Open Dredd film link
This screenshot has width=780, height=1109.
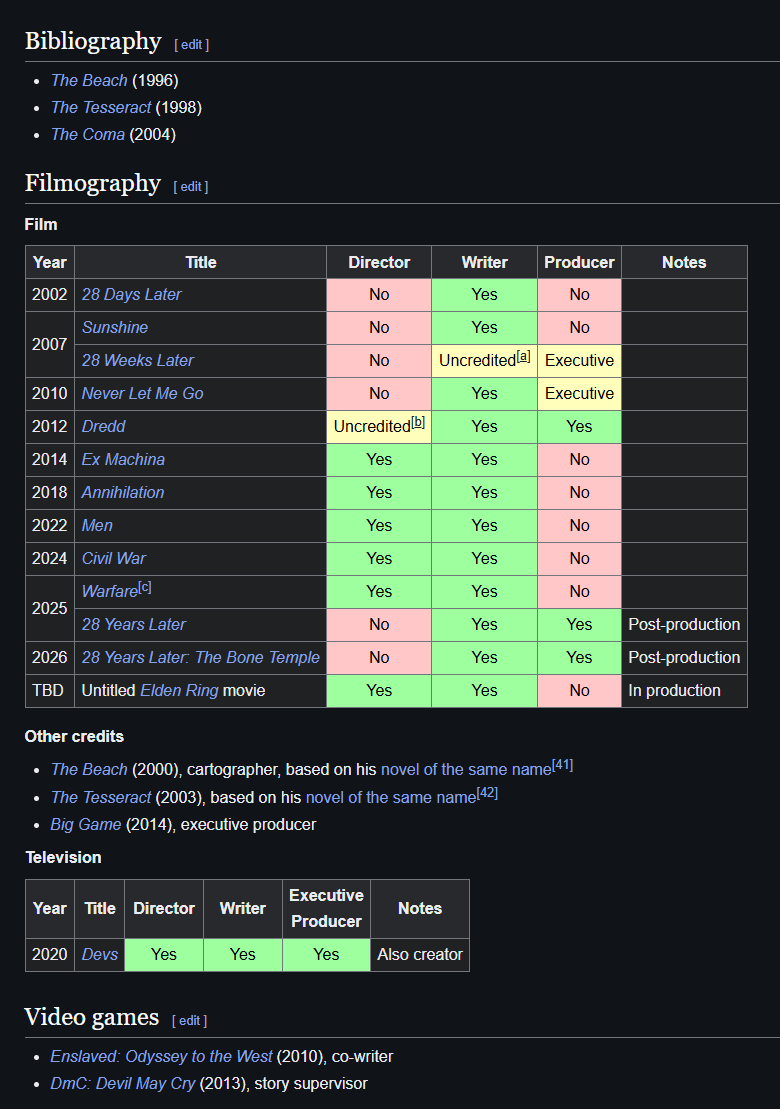103,426
